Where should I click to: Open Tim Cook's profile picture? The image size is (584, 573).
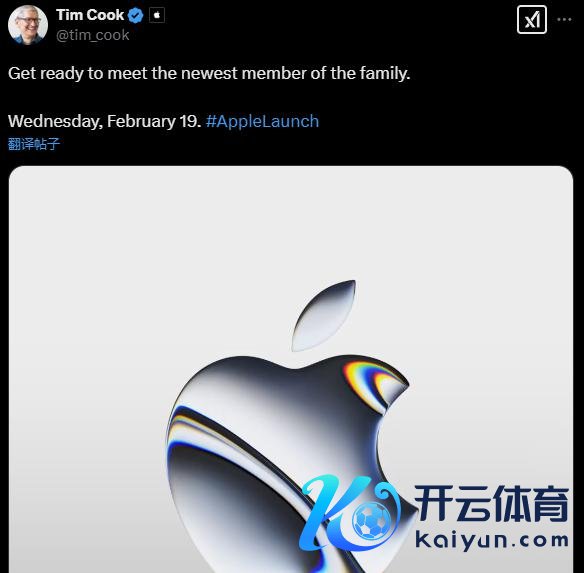point(28,25)
